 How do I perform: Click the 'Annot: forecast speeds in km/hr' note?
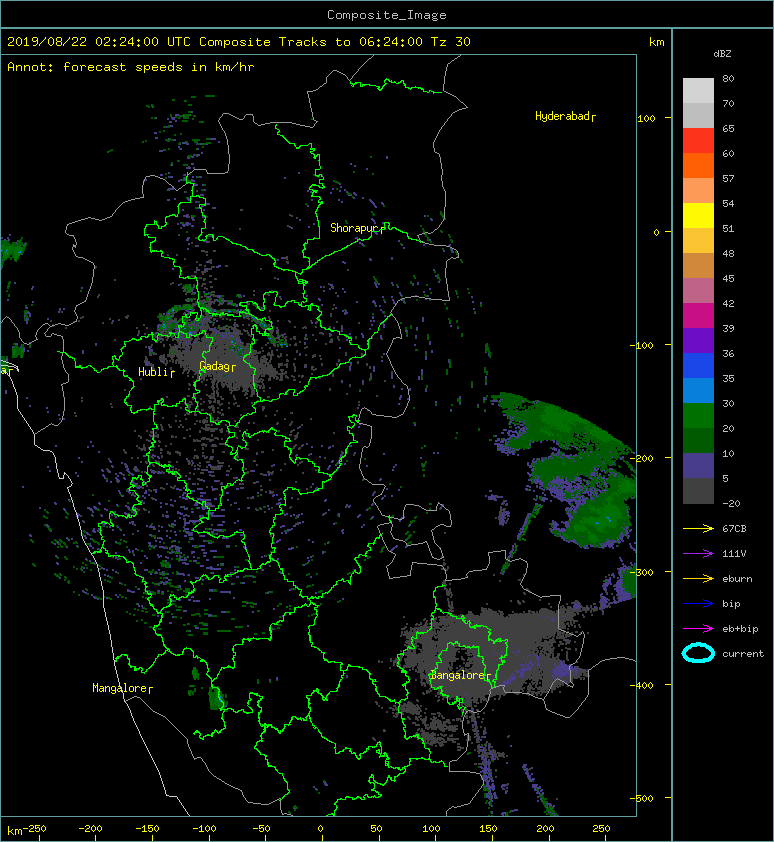point(131,67)
